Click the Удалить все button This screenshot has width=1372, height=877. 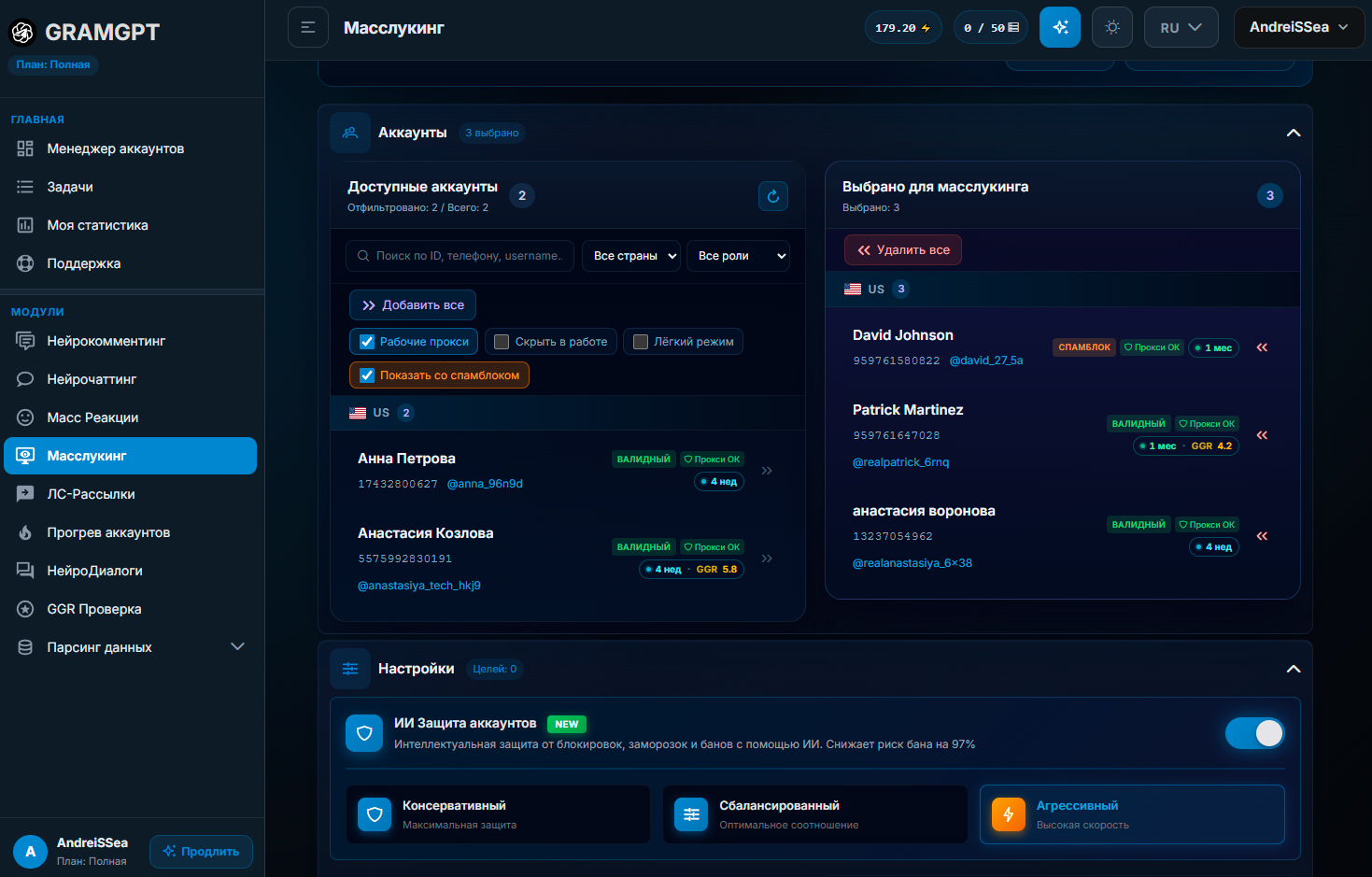903,250
